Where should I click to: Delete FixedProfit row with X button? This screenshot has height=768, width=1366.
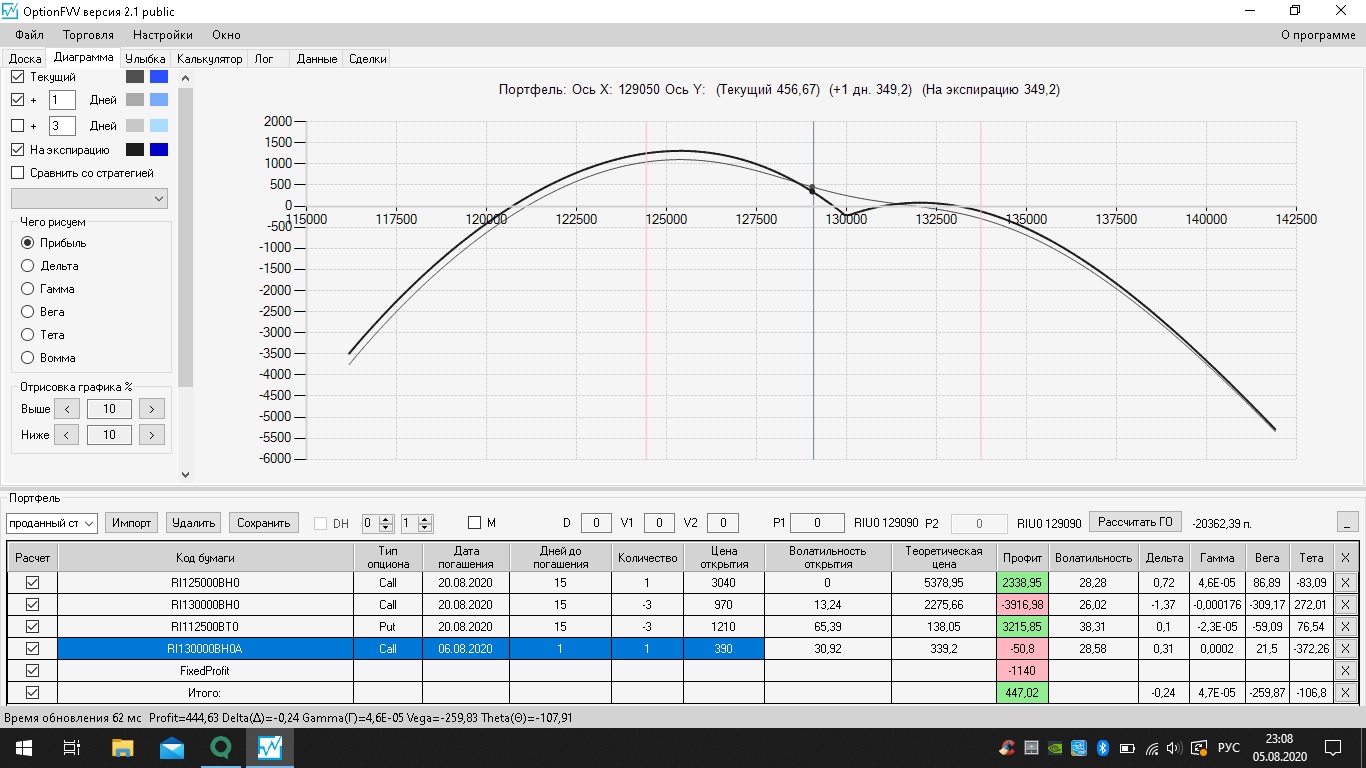click(x=1344, y=670)
